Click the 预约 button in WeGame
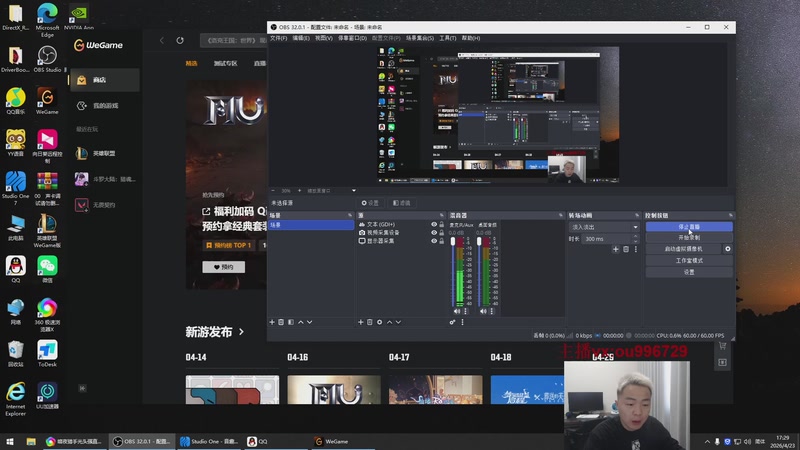This screenshot has width=800, height=450. pyautogui.click(x=223, y=267)
